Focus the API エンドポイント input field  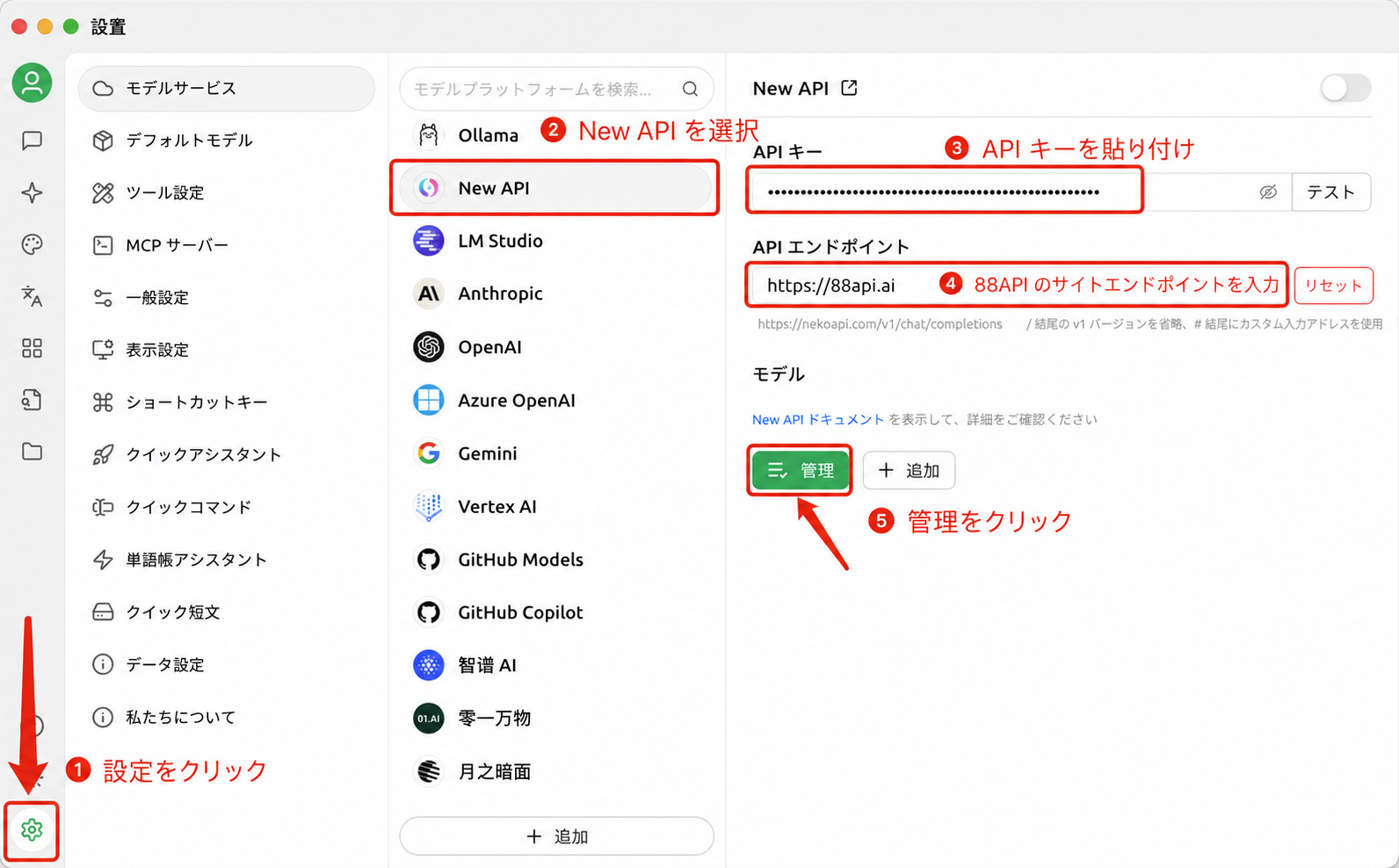click(x=1018, y=286)
